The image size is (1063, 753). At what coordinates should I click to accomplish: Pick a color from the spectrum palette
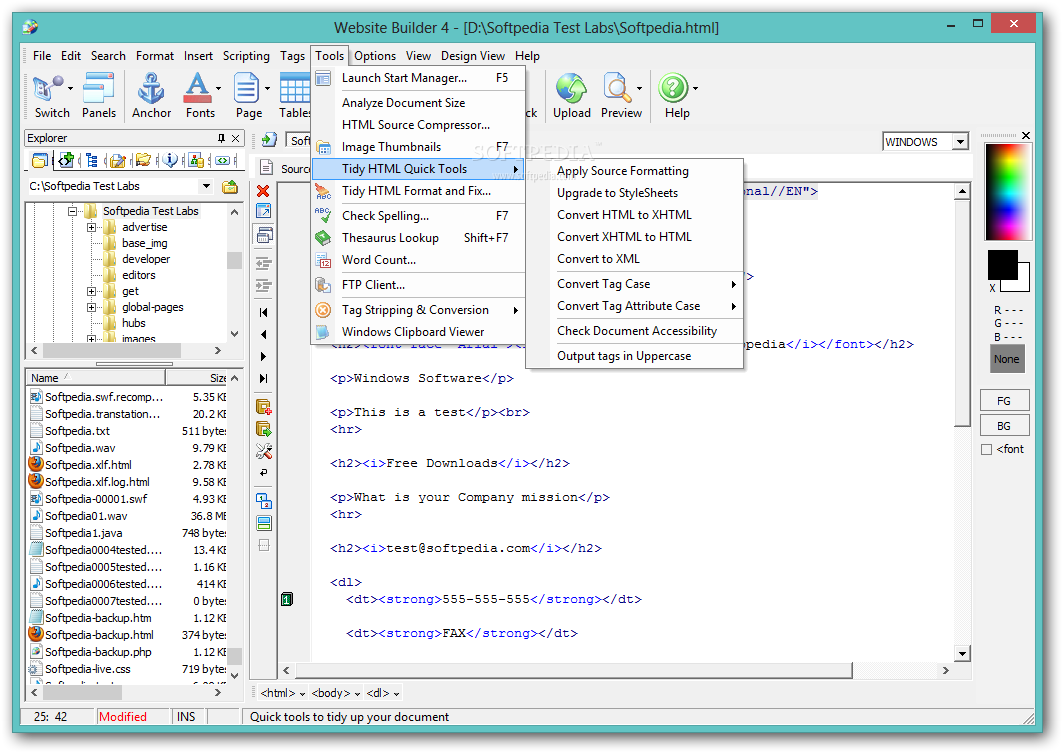(1008, 191)
